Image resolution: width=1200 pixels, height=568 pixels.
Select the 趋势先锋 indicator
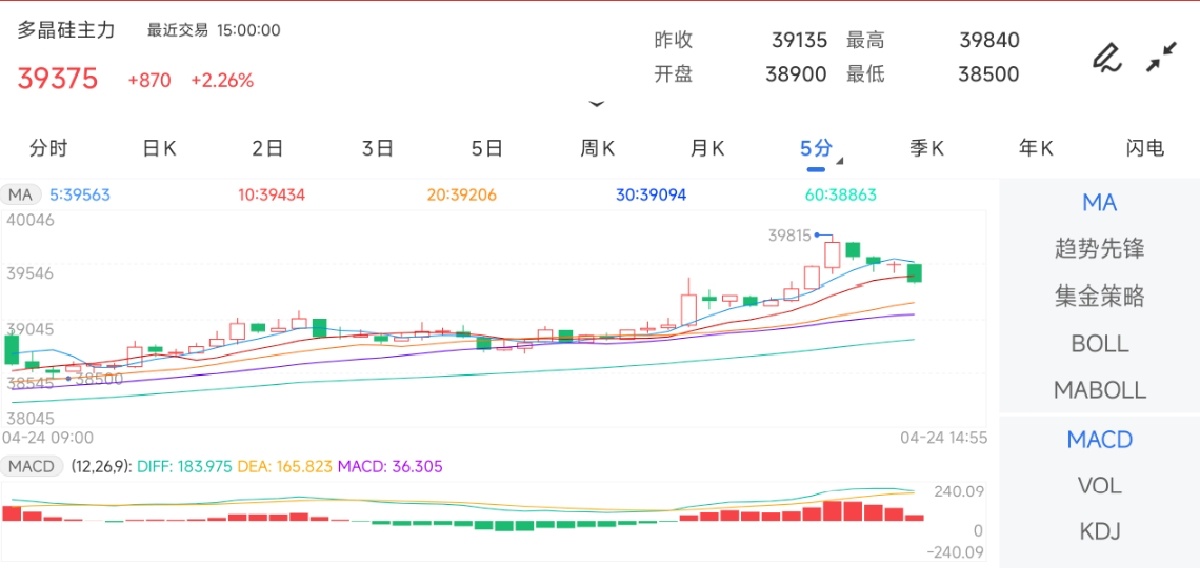pyautogui.click(x=1100, y=249)
